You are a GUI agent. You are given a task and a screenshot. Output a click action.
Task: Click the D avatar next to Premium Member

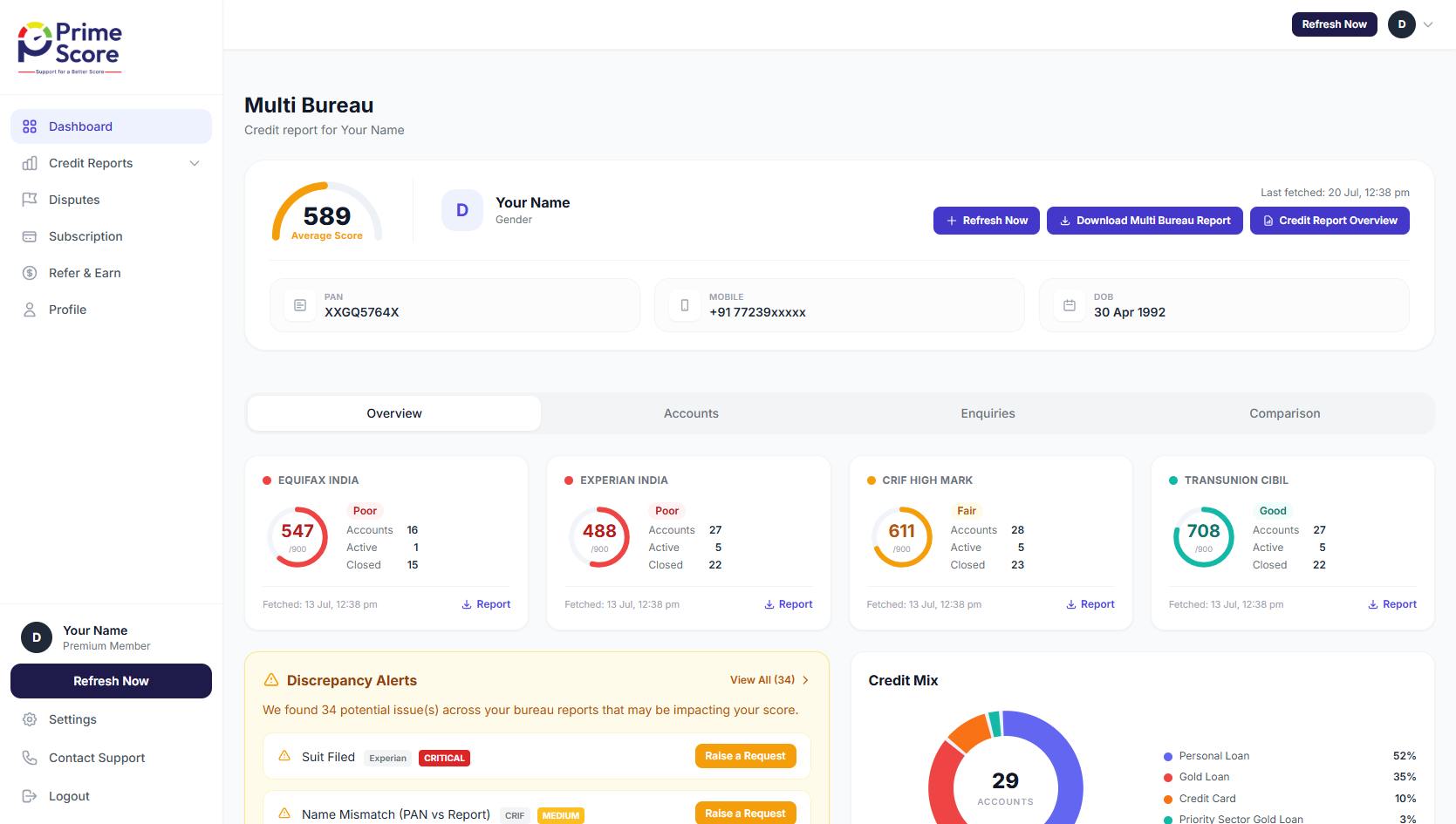[x=37, y=637]
